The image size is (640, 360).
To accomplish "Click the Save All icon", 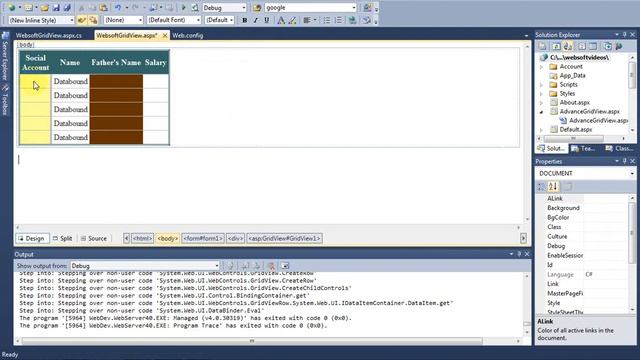I will point(67,8).
